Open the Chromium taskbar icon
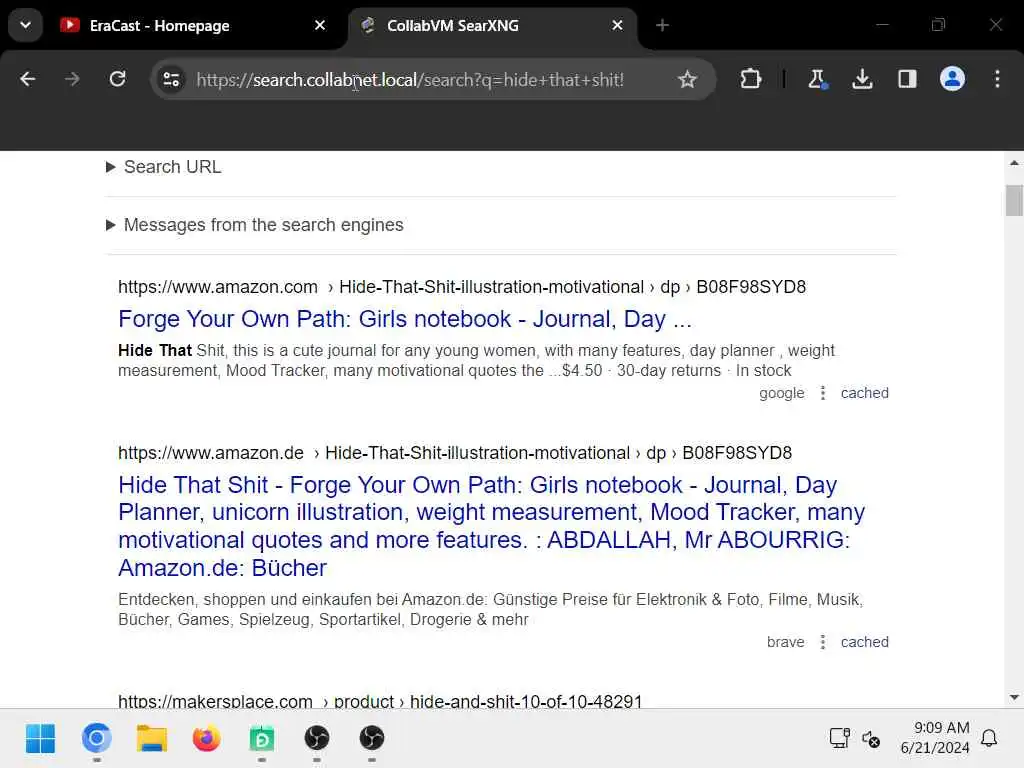The image size is (1024, 768). point(97,739)
